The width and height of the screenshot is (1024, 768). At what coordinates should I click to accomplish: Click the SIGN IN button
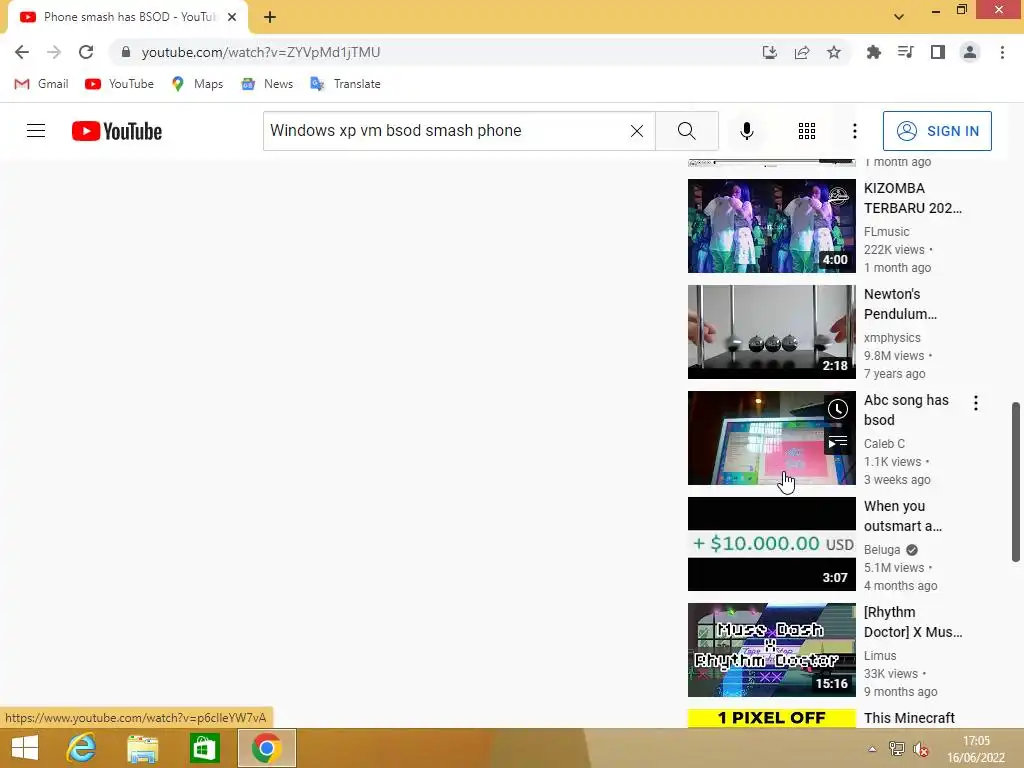coord(936,131)
